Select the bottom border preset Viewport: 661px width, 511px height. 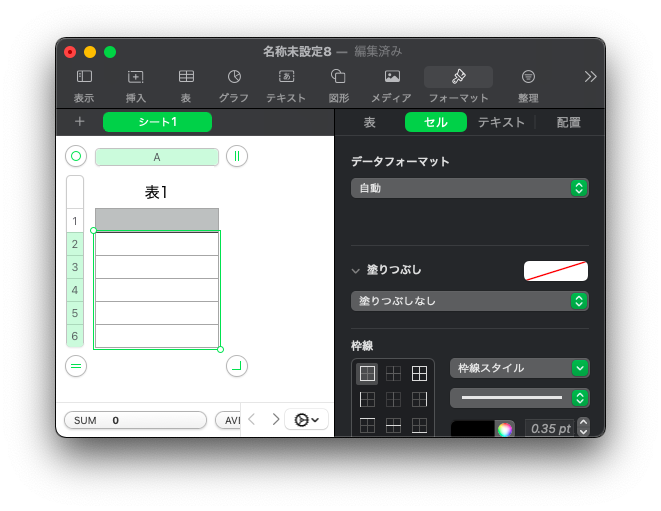(x=419, y=425)
